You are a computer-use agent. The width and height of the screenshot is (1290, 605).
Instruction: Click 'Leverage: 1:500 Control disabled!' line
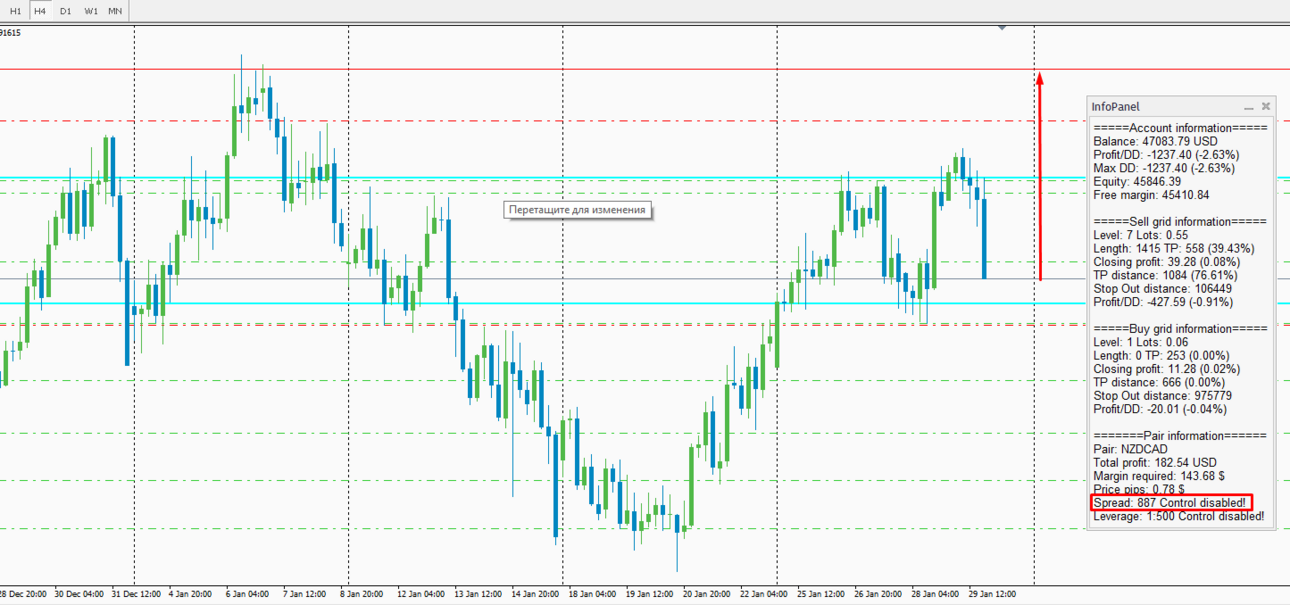click(x=1178, y=516)
